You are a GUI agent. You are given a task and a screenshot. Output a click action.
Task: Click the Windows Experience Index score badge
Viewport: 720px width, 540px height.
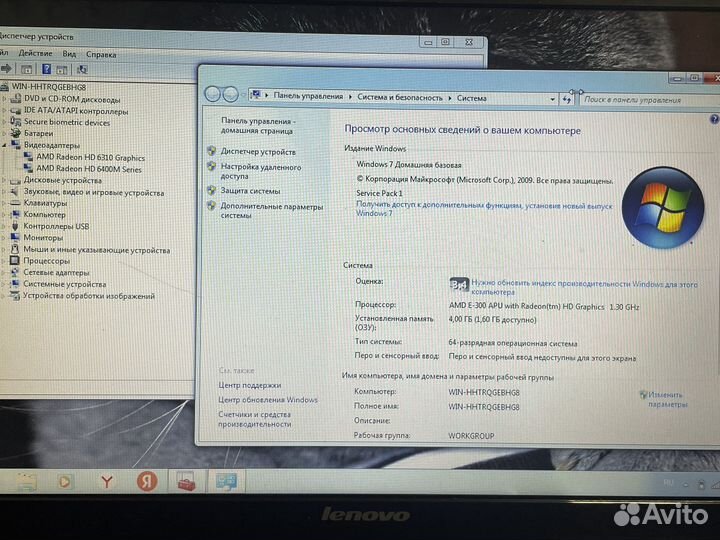pyautogui.click(x=459, y=285)
